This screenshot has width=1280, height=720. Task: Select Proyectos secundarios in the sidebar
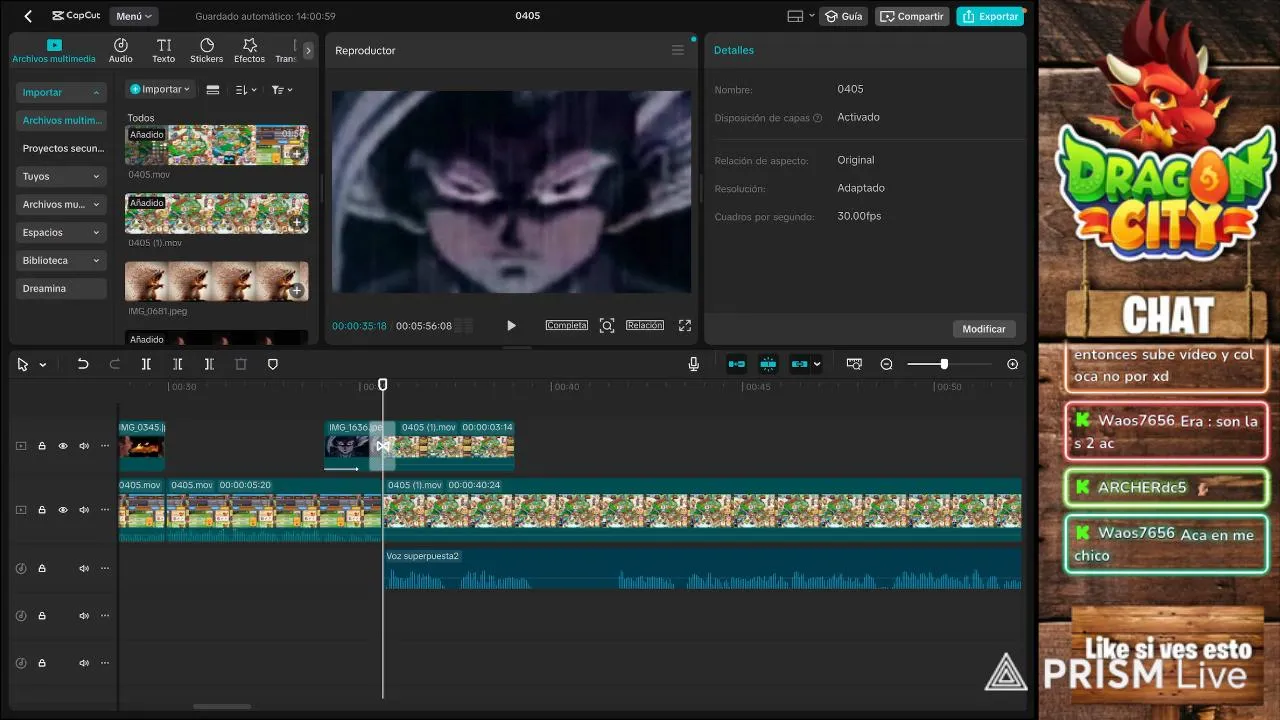pyautogui.click(x=61, y=148)
